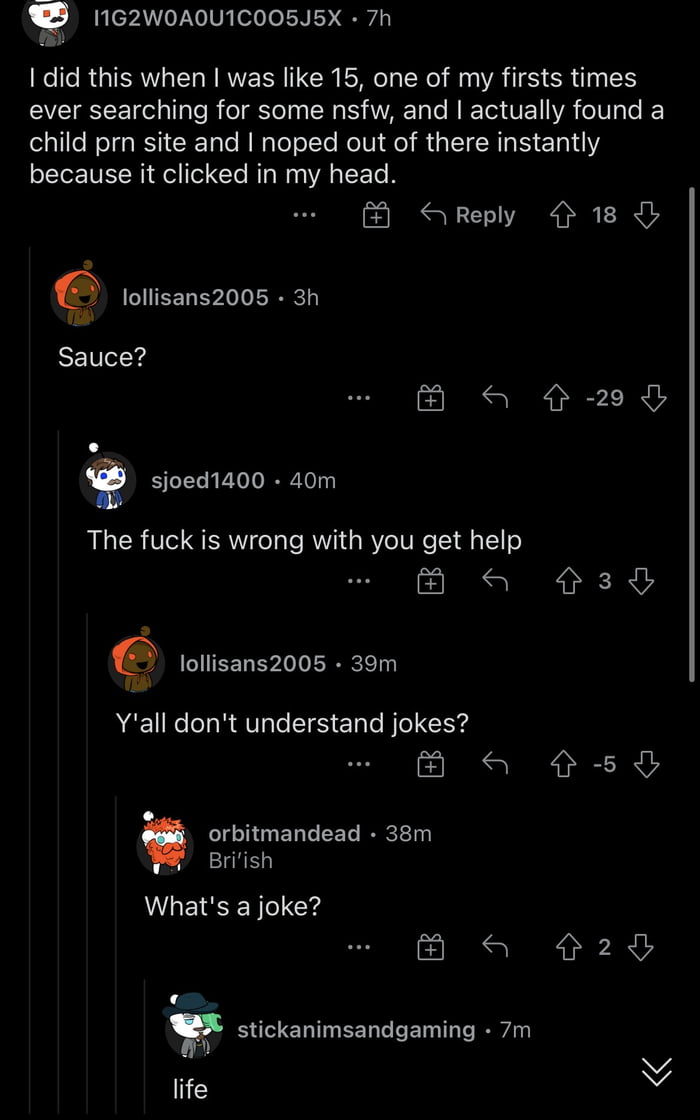Click the reply arrow on the jokes comment
The width and height of the screenshot is (700, 1120).
(495, 763)
